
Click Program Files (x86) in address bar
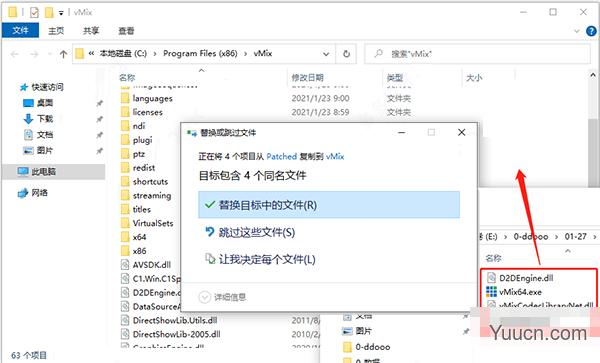pyautogui.click(x=200, y=54)
